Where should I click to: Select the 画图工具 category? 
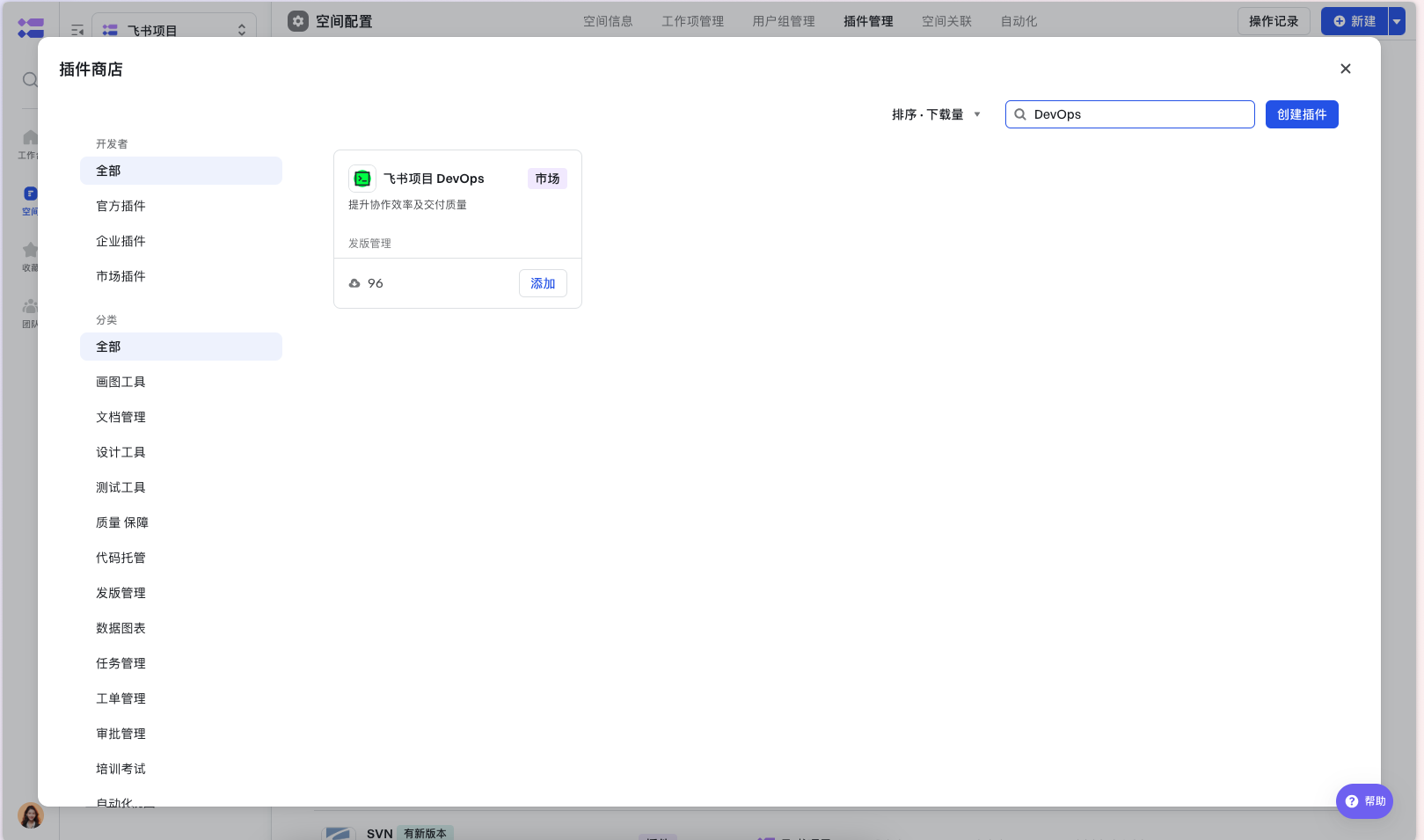[181, 382]
